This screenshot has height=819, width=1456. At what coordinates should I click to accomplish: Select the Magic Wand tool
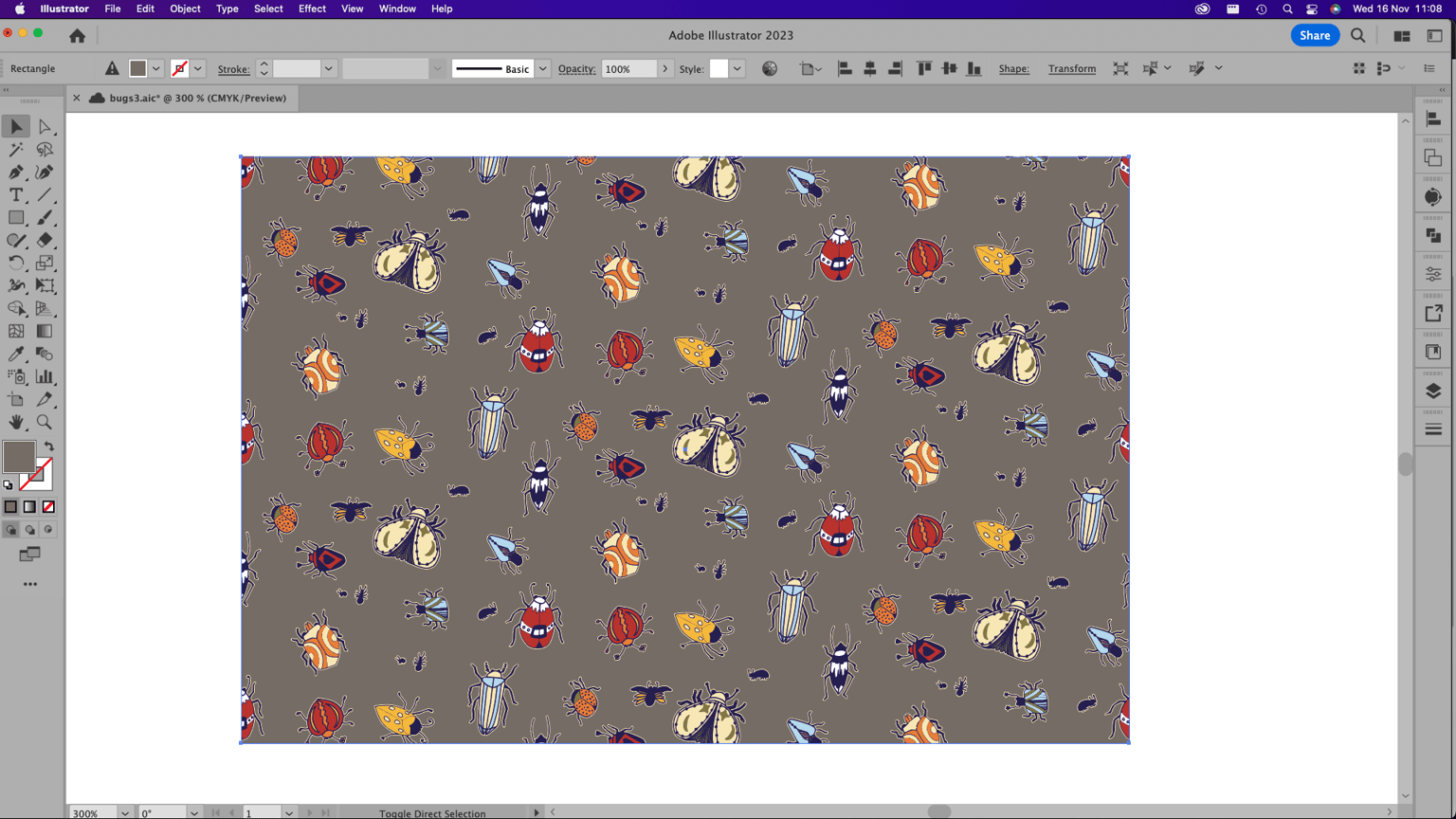click(16, 149)
